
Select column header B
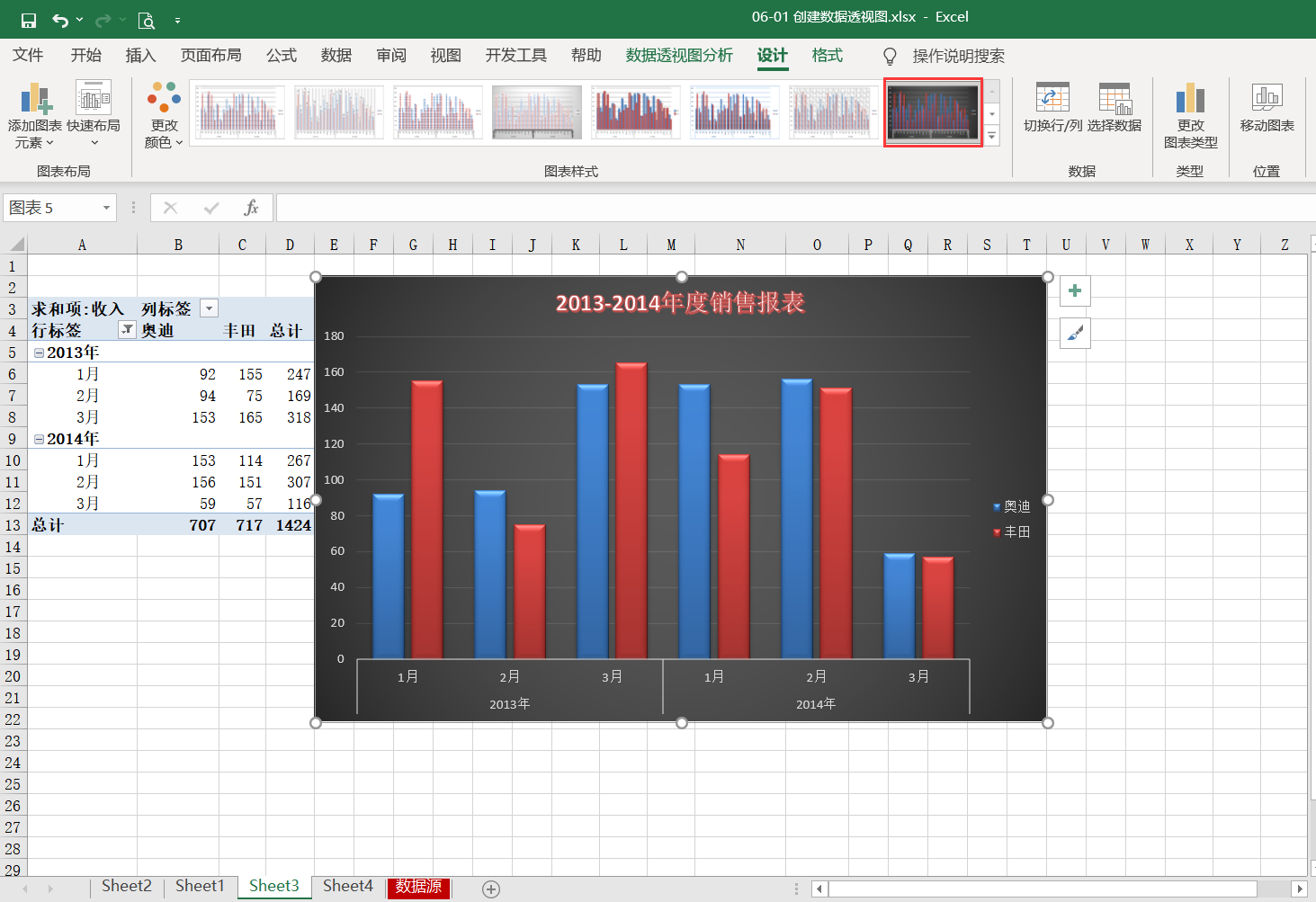click(178, 245)
